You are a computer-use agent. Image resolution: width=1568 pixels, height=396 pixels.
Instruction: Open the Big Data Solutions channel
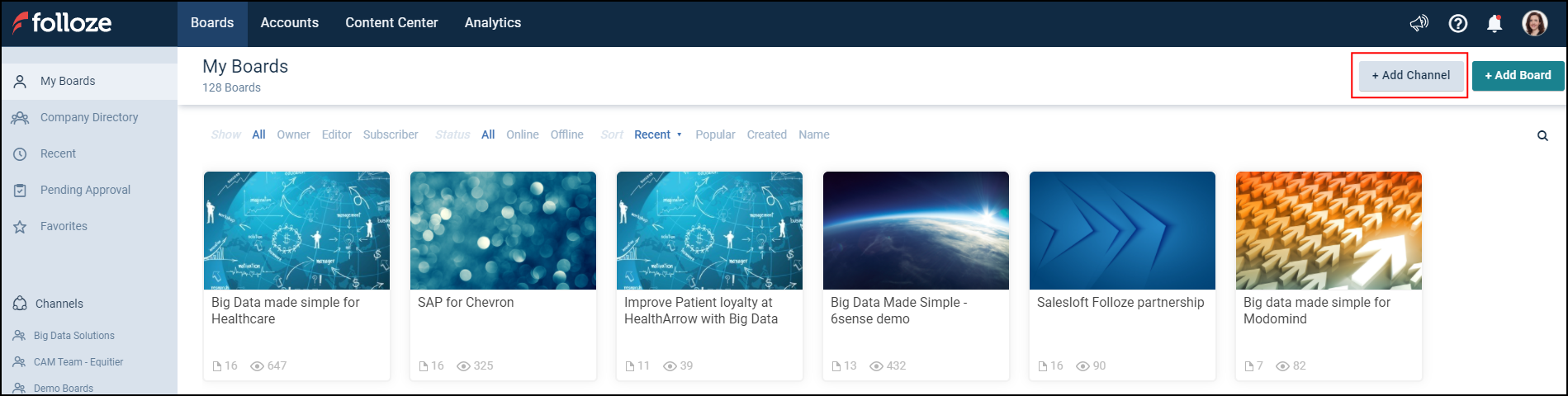click(x=74, y=336)
